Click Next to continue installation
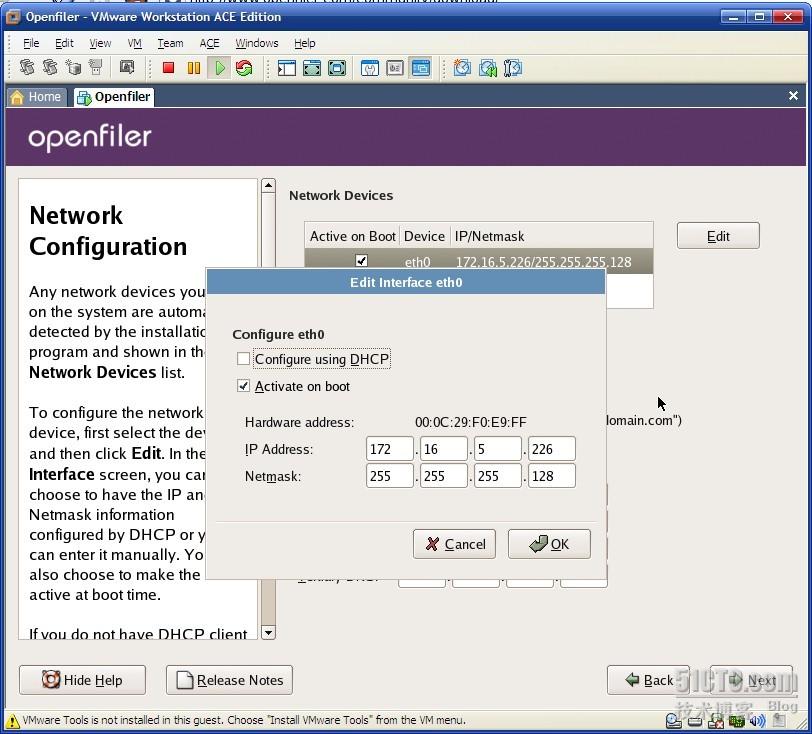Screen dimensions: 812x734 (x=751, y=680)
